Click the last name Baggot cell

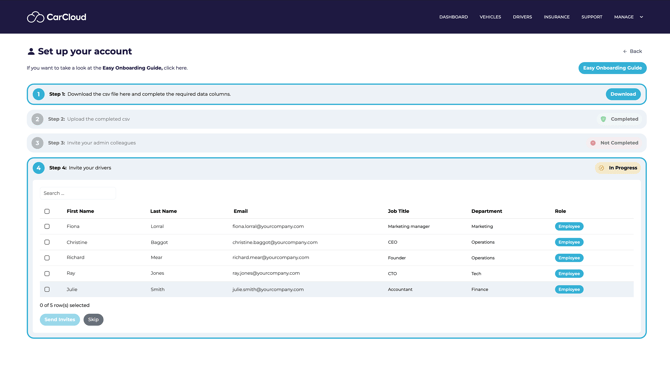pyautogui.click(x=159, y=242)
